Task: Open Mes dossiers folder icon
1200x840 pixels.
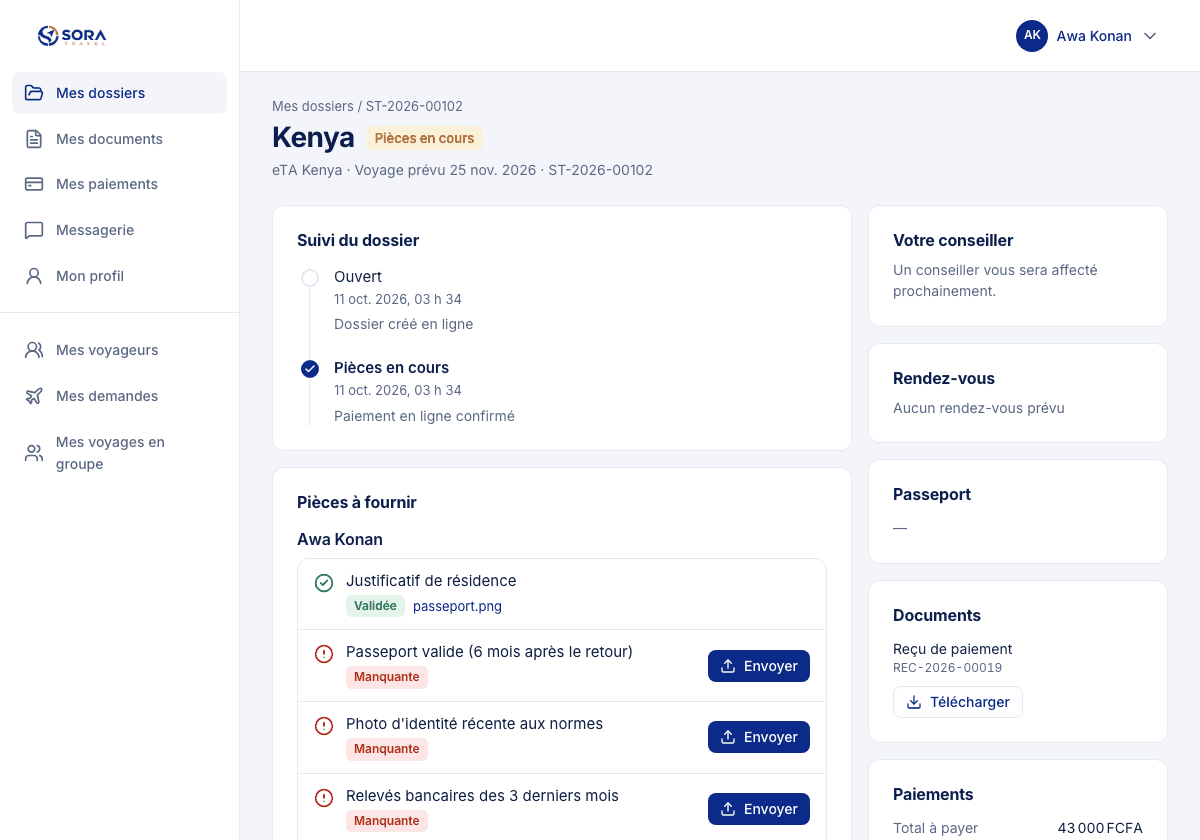Action: point(34,93)
